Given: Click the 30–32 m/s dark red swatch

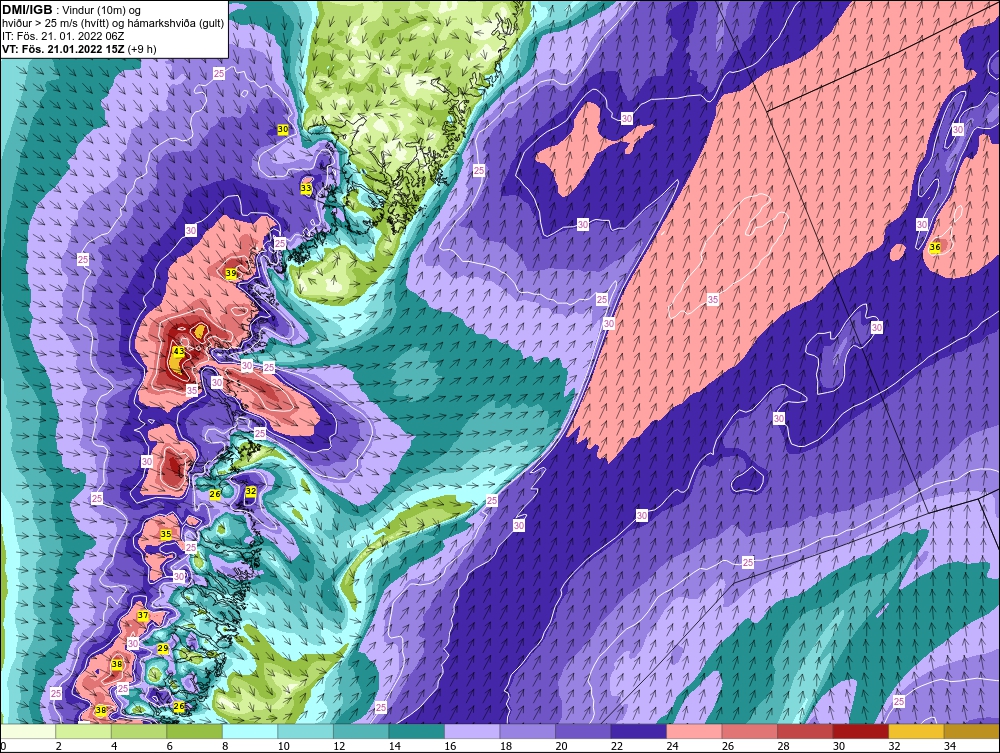Looking at the screenshot, I should (860, 731).
